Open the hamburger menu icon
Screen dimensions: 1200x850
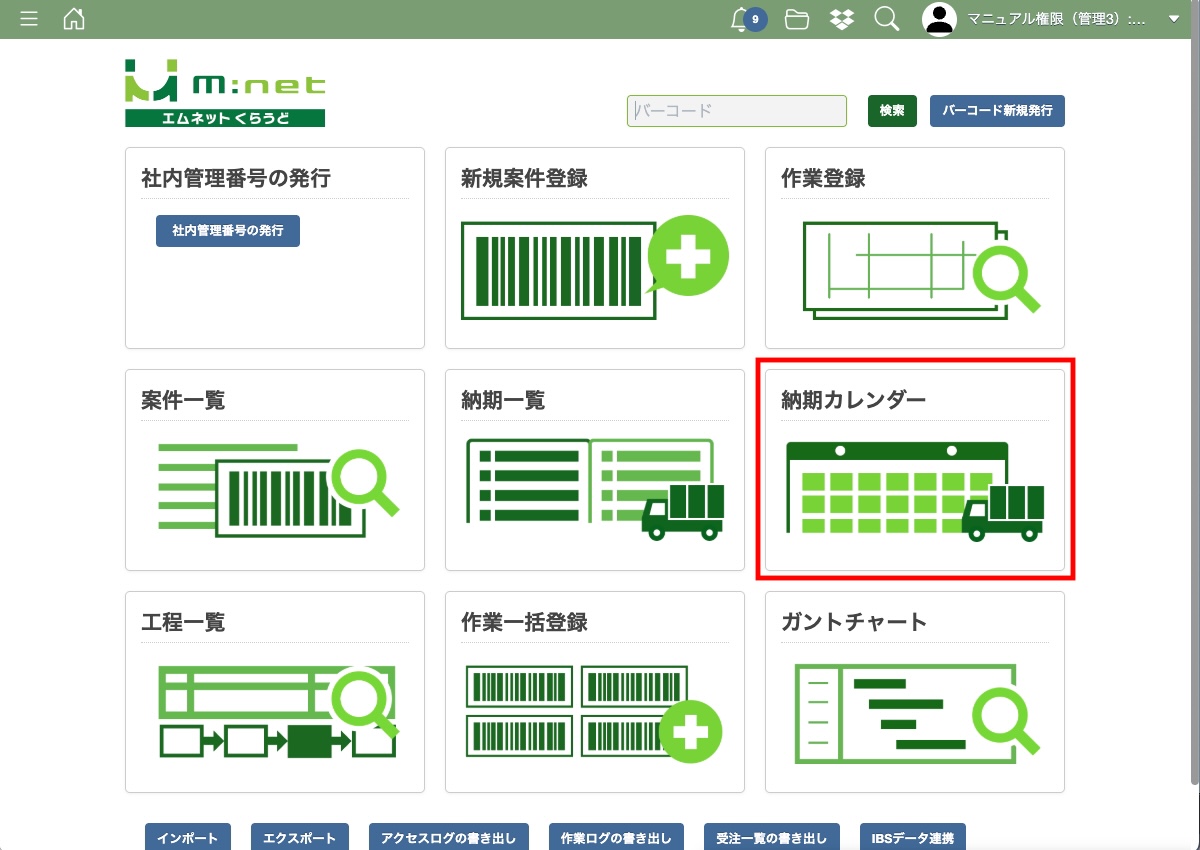pyautogui.click(x=29, y=19)
